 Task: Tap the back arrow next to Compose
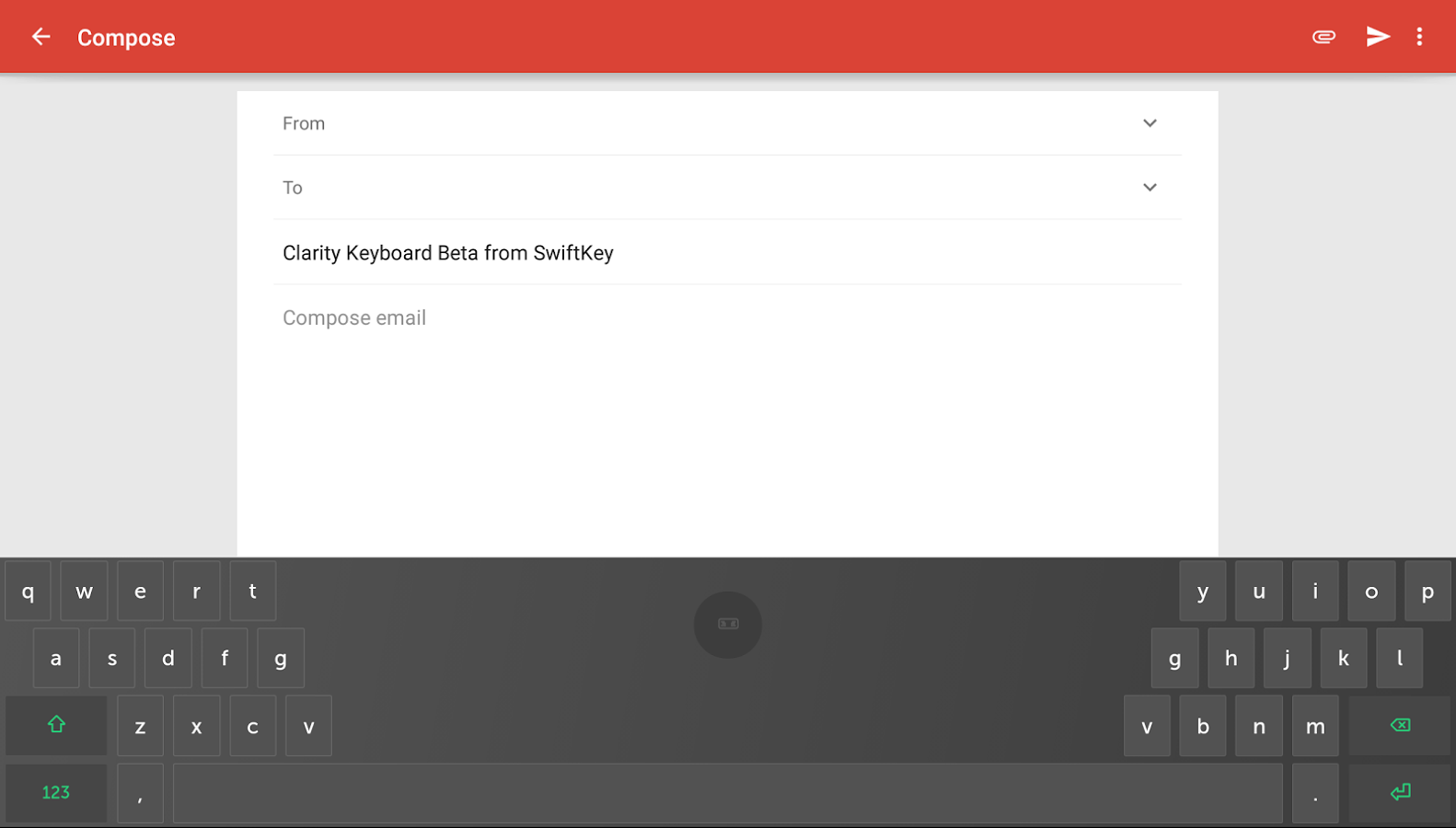40,37
